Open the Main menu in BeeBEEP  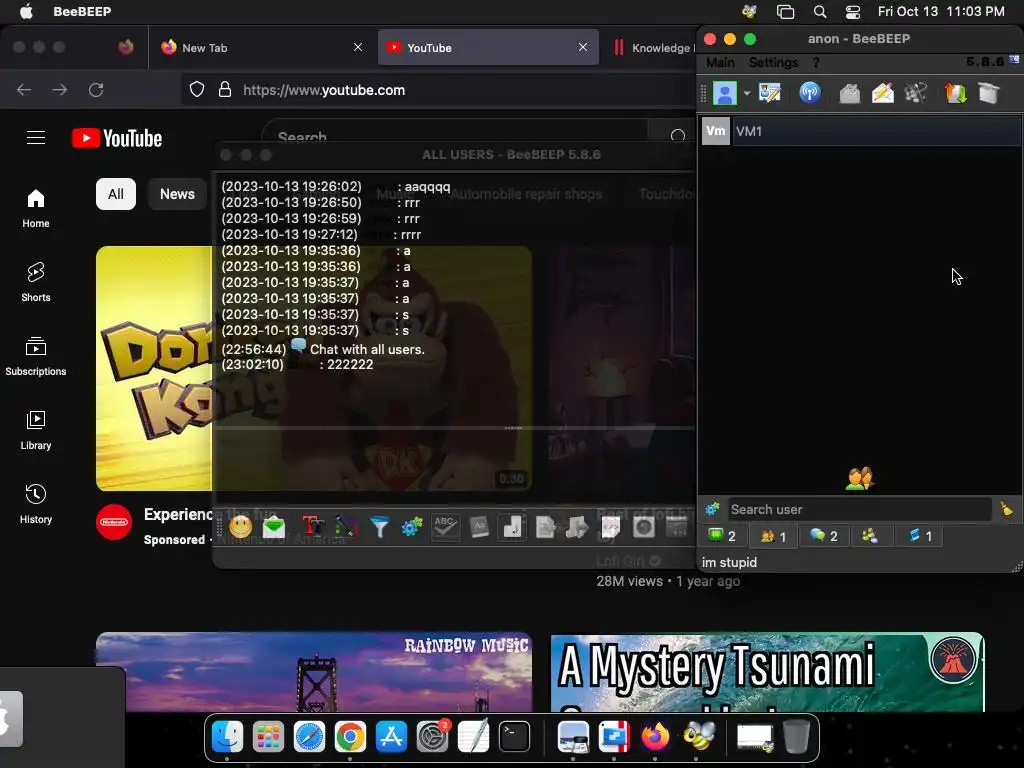pos(720,63)
